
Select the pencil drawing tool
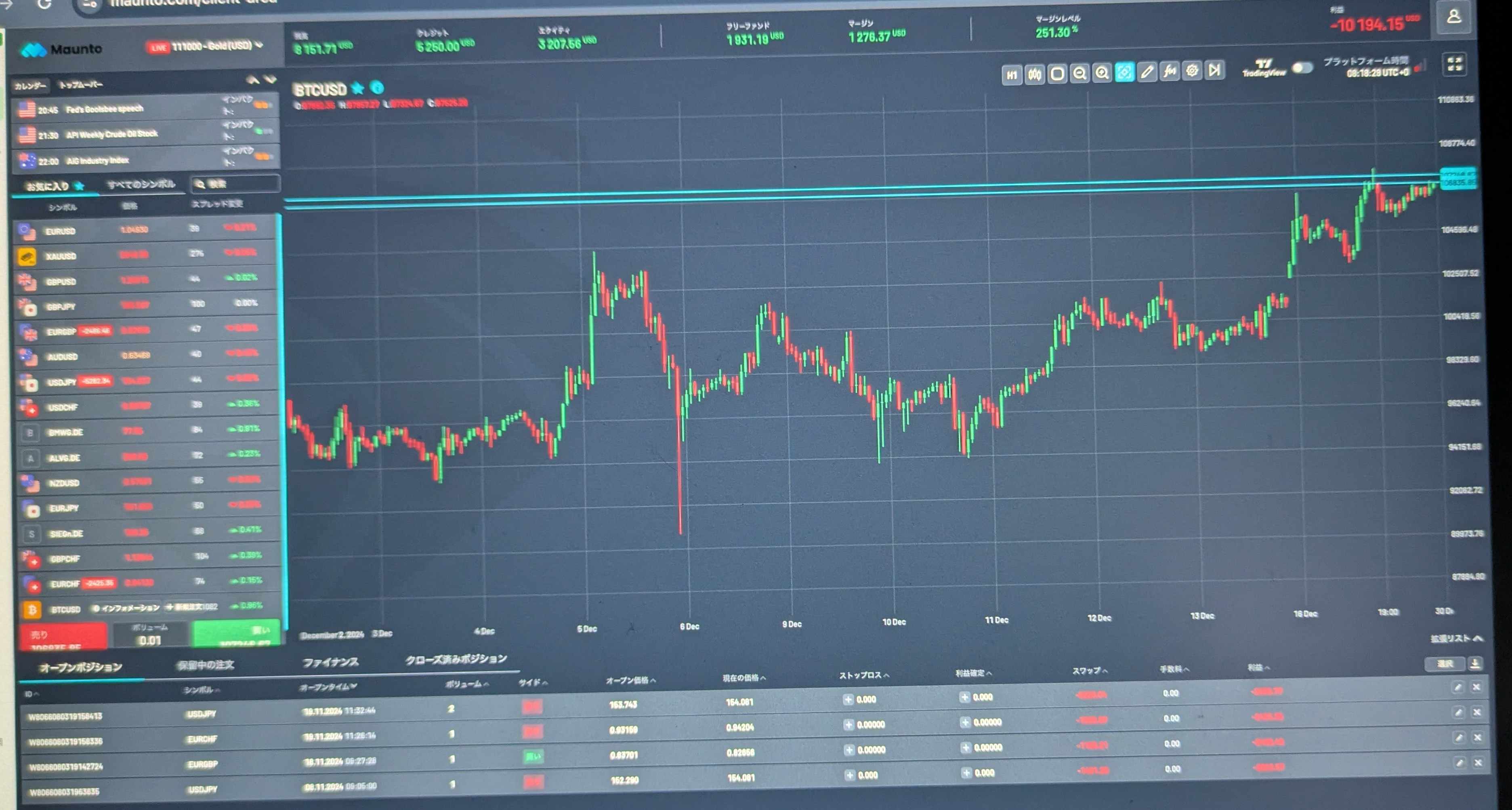click(1147, 72)
